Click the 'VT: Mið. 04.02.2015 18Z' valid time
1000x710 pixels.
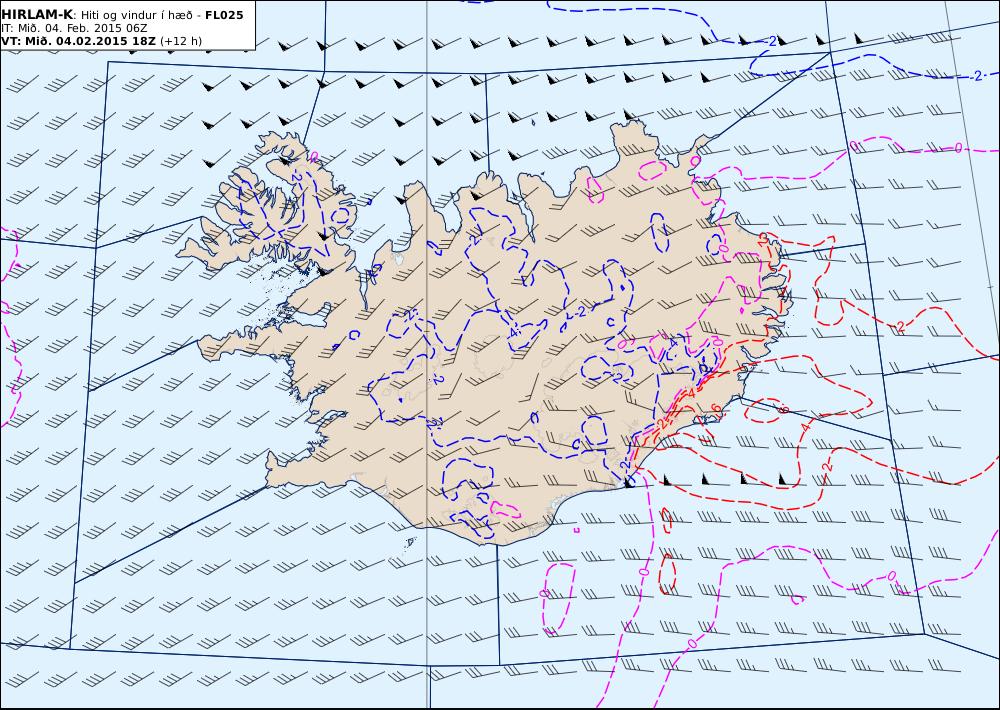click(78, 41)
